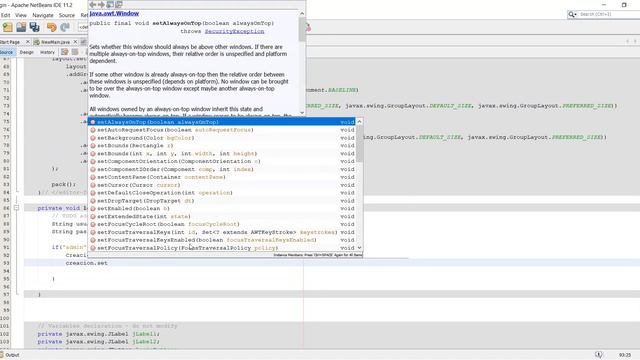Image resolution: width=640 pixels, height=360 pixels.
Task: Select setComponentZOrder completion item
Action: coord(222,169)
